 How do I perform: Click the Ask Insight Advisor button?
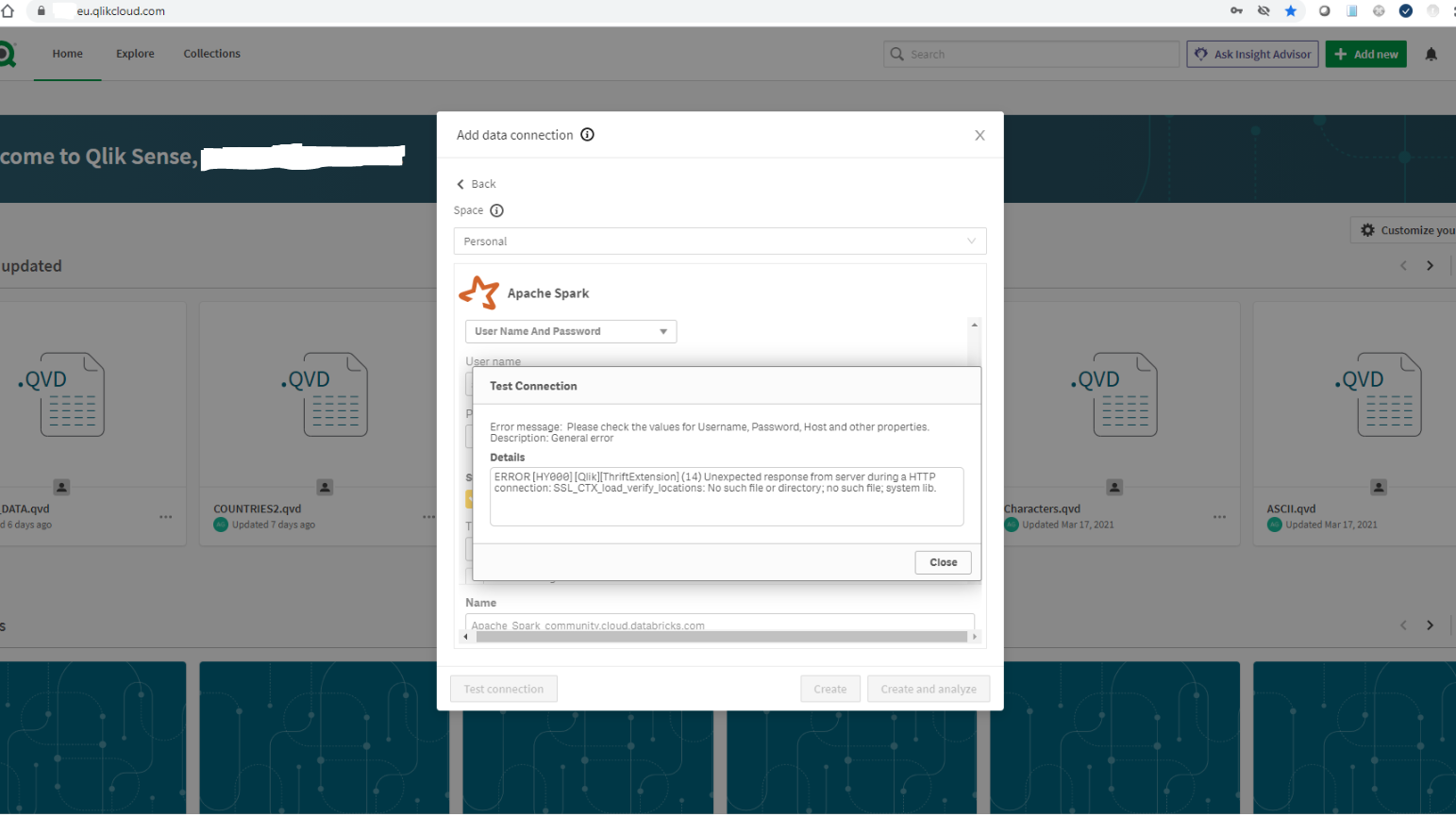click(x=1252, y=54)
